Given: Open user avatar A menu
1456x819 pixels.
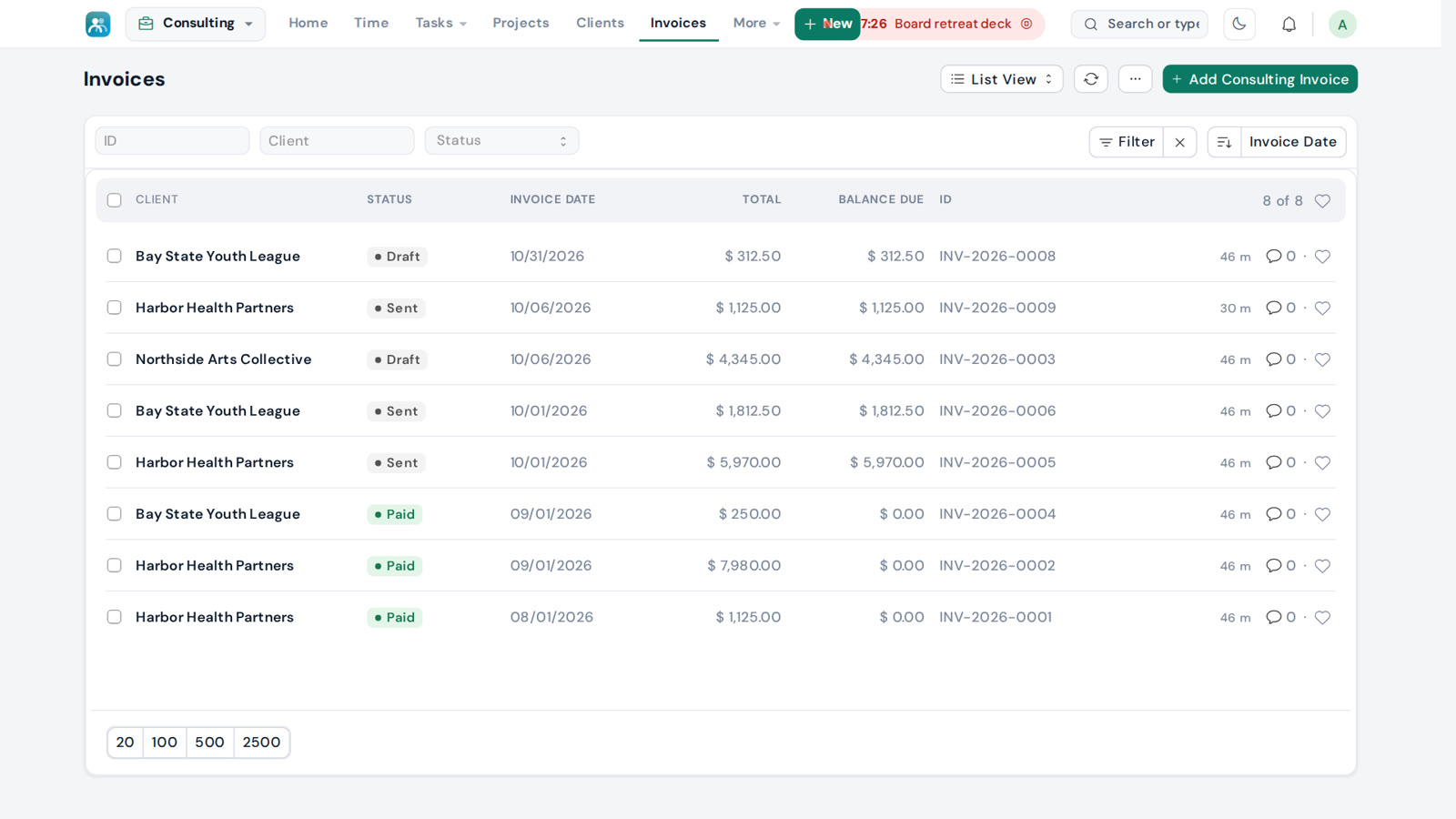Looking at the screenshot, I should 1342,25.
